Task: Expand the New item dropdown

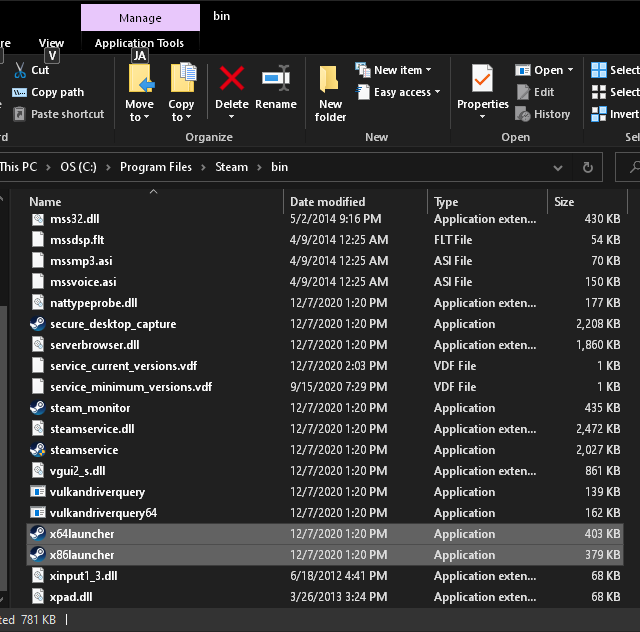Action: 428,70
